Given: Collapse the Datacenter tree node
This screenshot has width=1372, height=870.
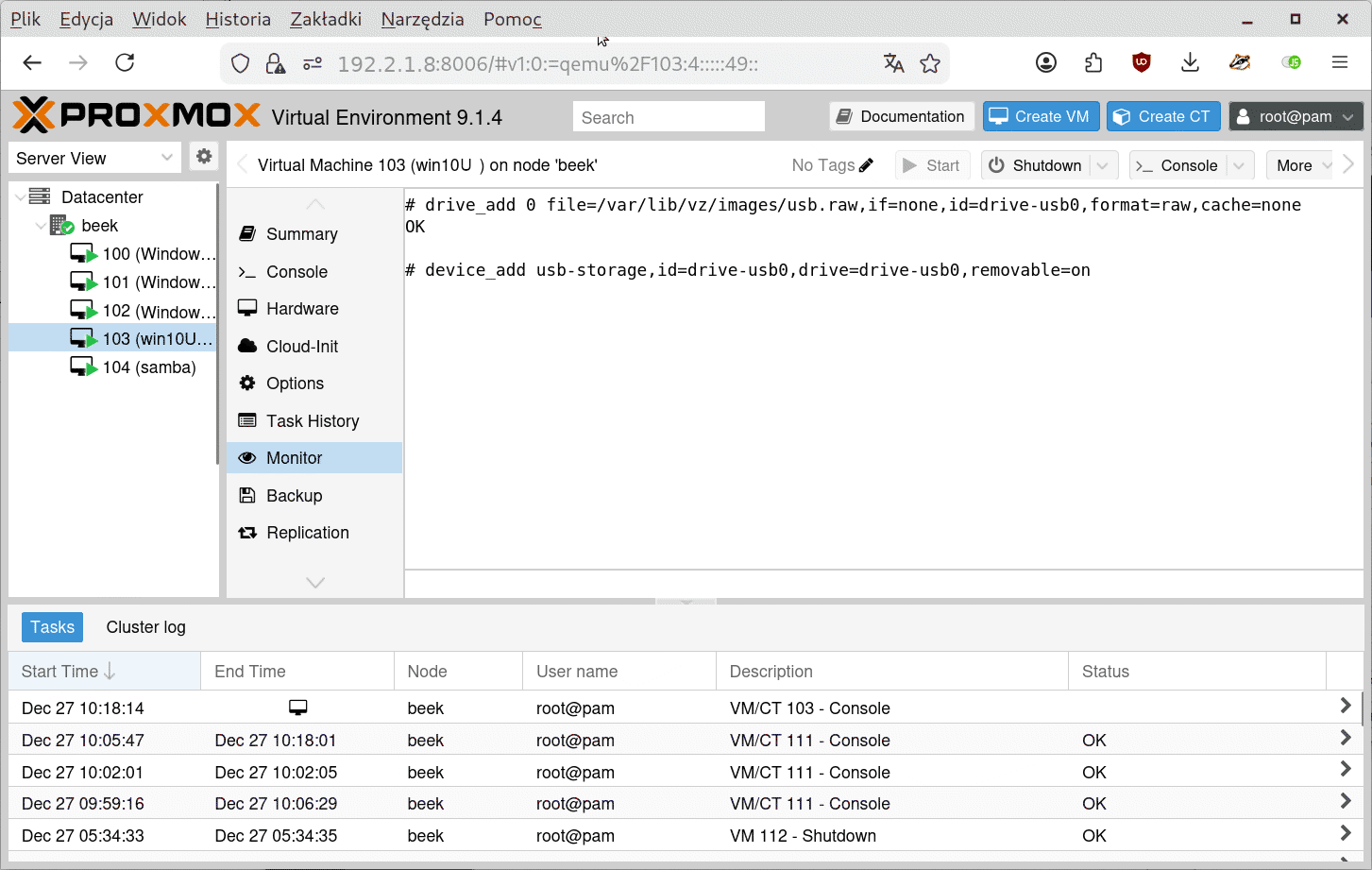Looking at the screenshot, I should pos(21,196).
